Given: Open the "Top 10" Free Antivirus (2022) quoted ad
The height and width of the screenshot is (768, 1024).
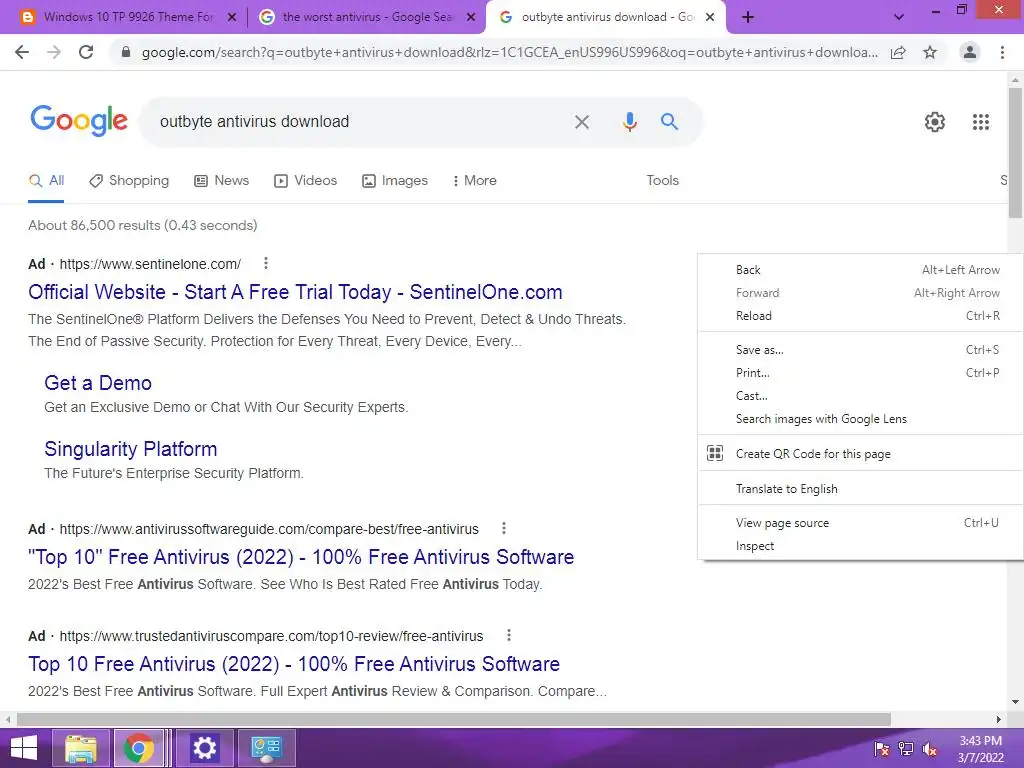Looking at the screenshot, I should tap(301, 557).
